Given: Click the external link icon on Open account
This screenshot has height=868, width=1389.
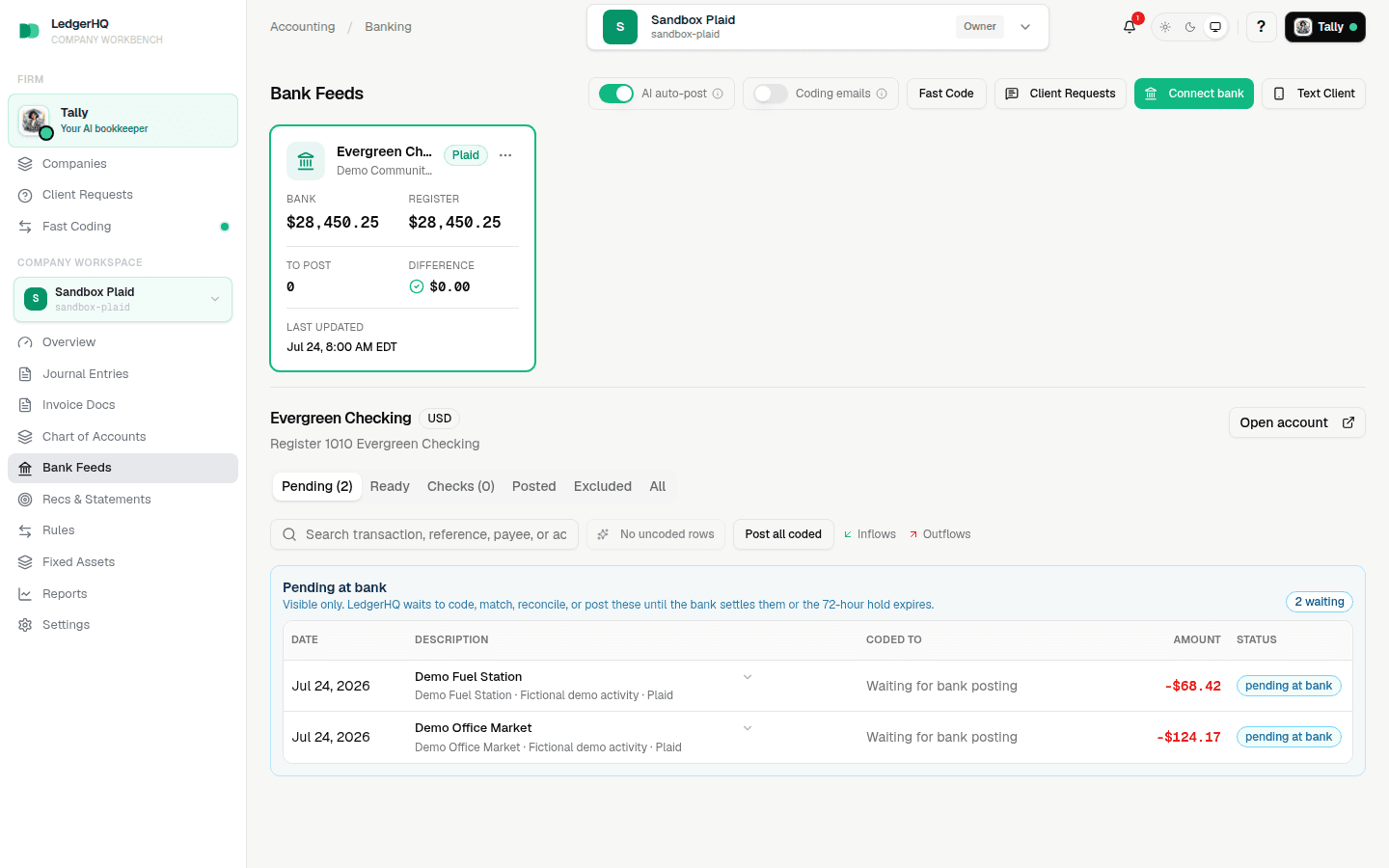Looking at the screenshot, I should point(1348,422).
